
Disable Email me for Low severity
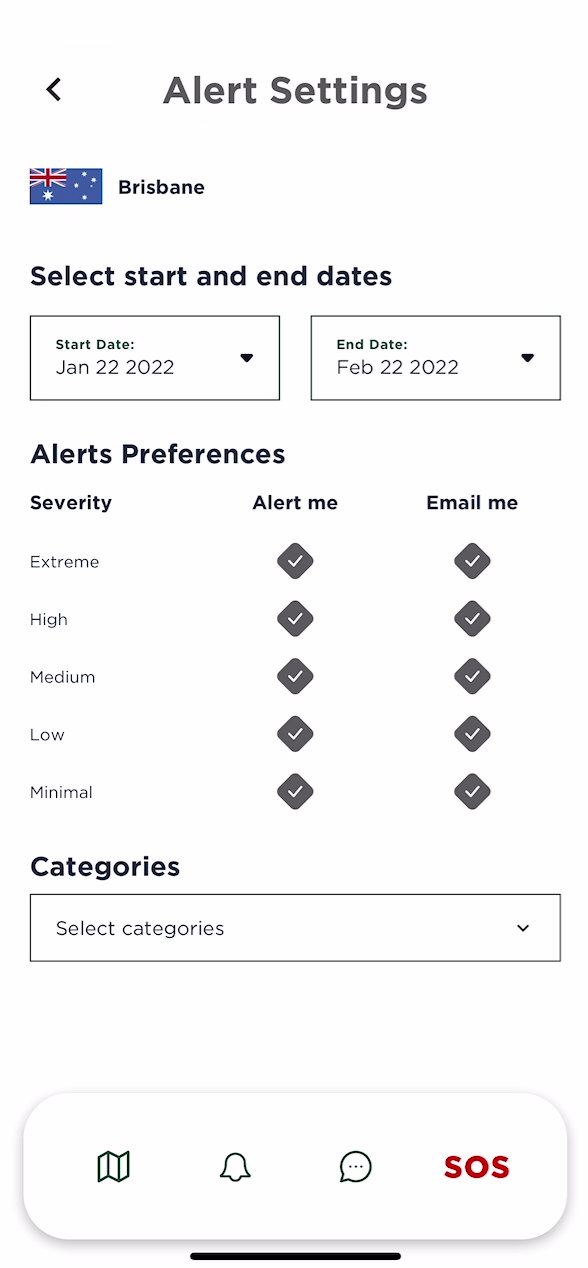tap(472, 733)
